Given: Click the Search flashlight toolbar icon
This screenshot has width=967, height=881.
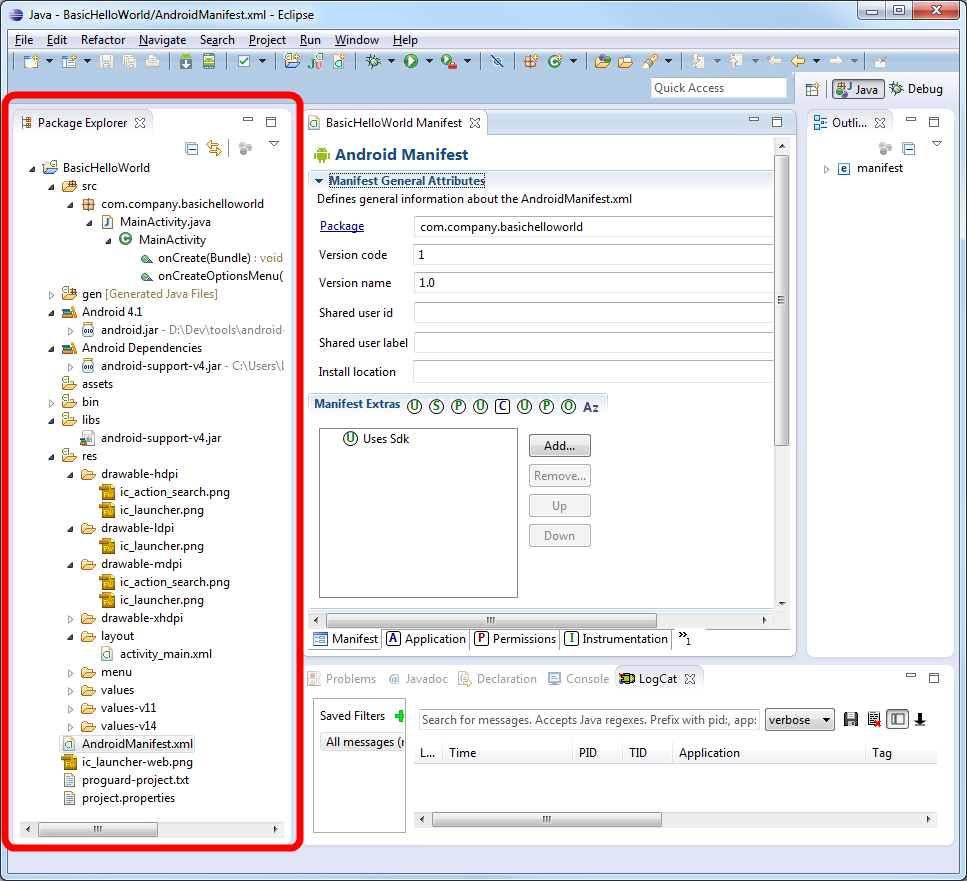Looking at the screenshot, I should pos(649,61).
